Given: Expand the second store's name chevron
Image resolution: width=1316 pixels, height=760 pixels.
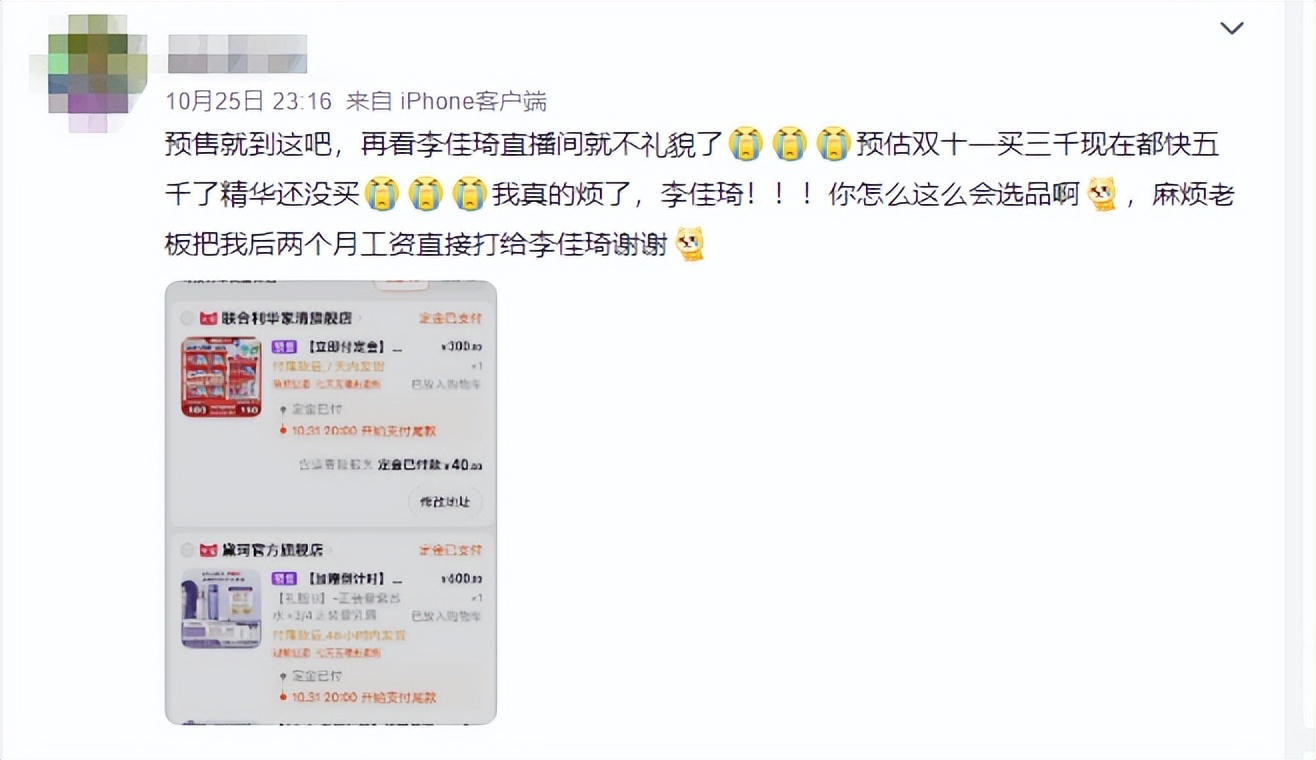Looking at the screenshot, I should coord(330,550).
